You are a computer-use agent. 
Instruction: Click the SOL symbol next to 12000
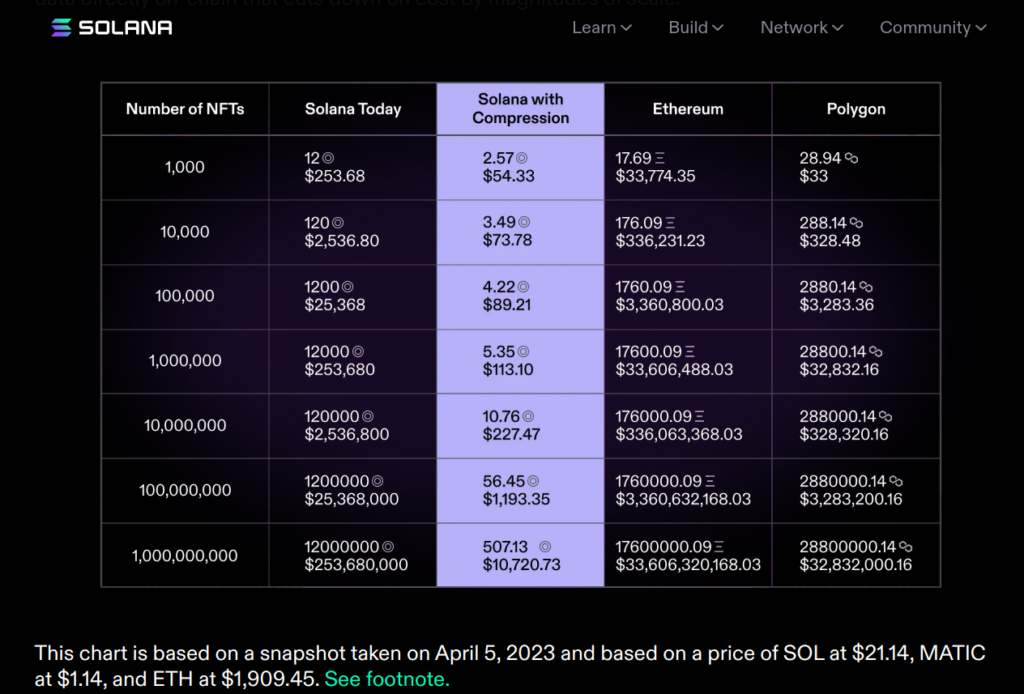coord(358,351)
